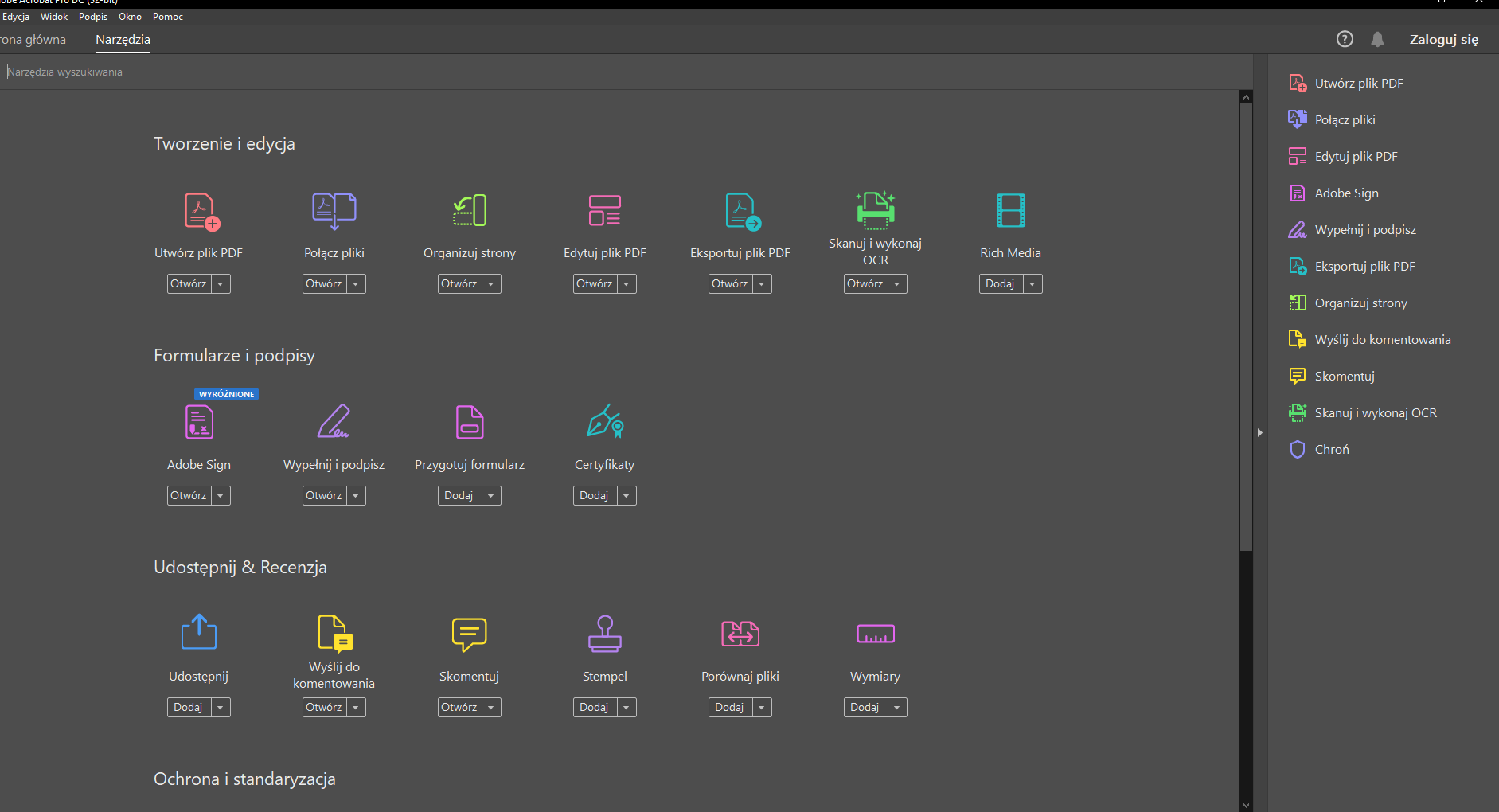Click the Udostępnij share icon
This screenshot has height=812, width=1499.
click(199, 631)
